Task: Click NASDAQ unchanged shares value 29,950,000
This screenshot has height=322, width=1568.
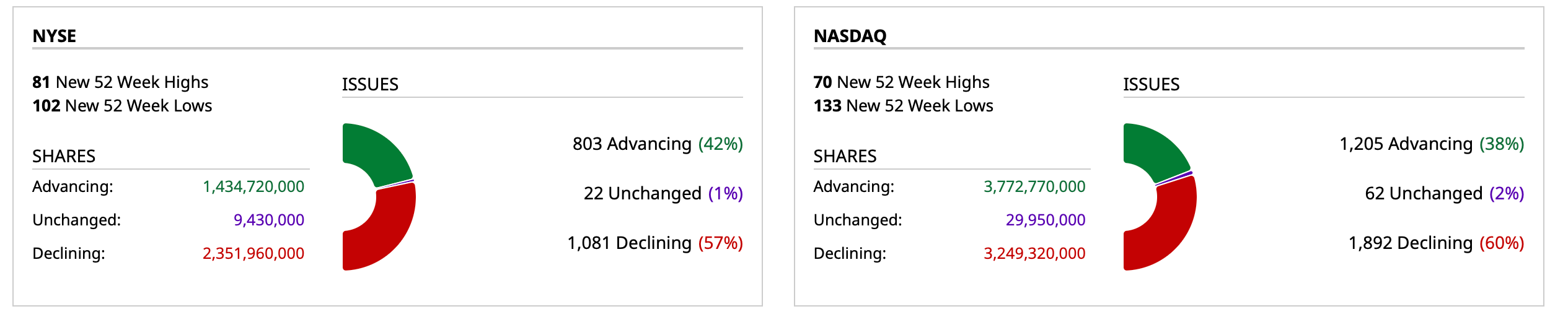Action: 1045,220
